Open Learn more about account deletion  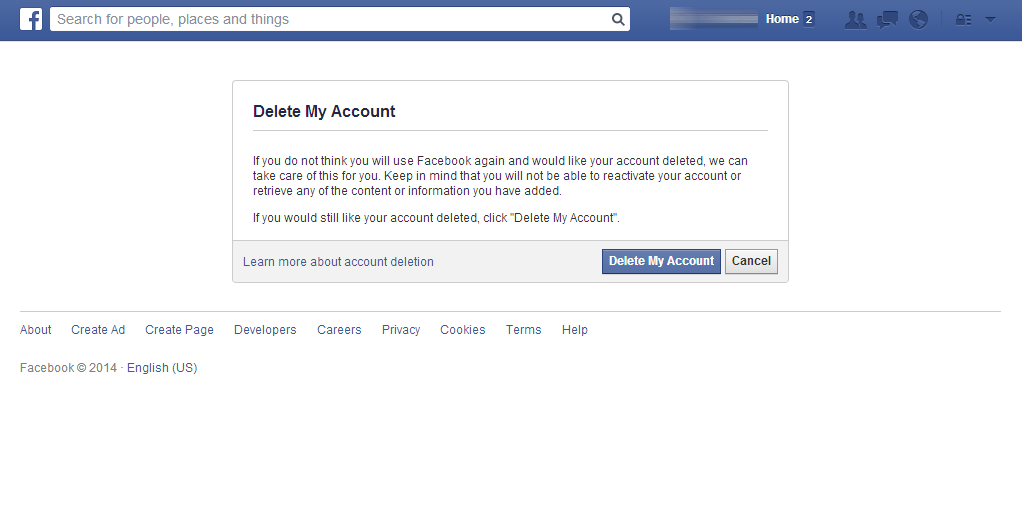[x=338, y=261]
